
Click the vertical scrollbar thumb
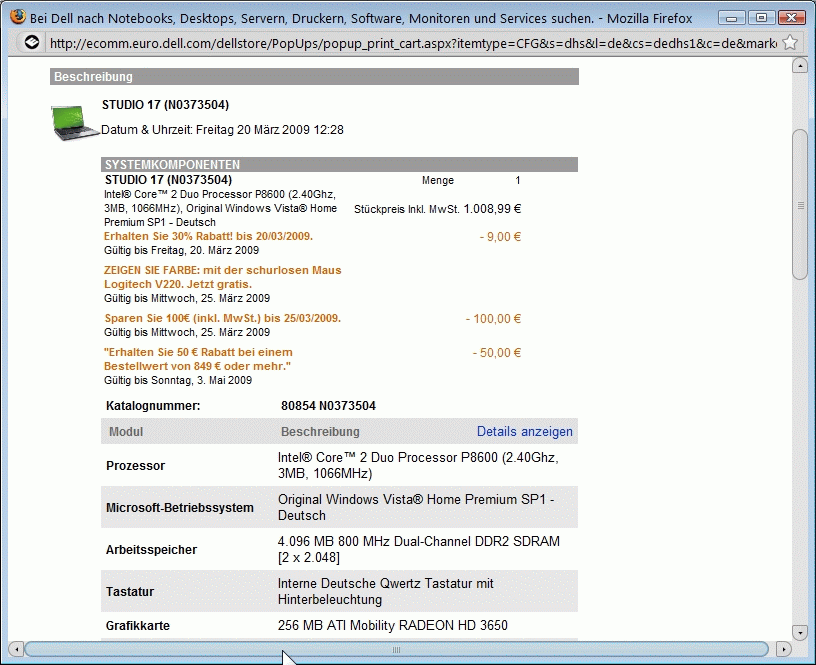click(x=800, y=204)
